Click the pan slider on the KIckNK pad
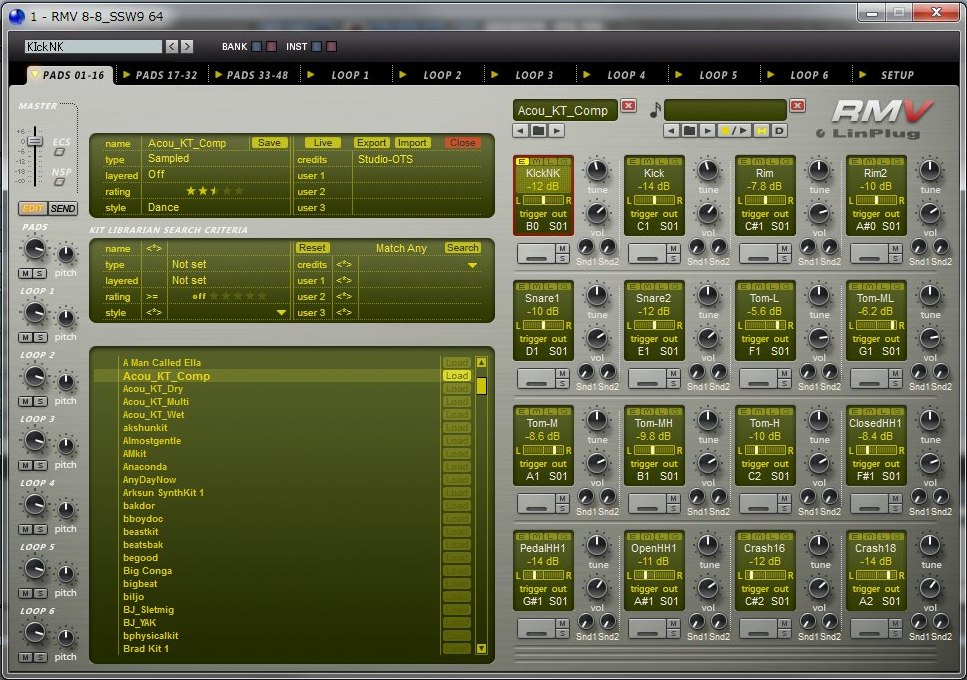The height and width of the screenshot is (680, 967). 543,200
